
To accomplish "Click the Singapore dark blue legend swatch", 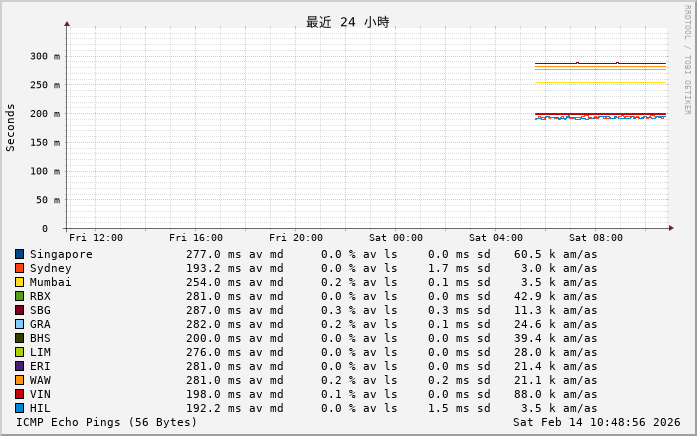I will tap(19, 254).
